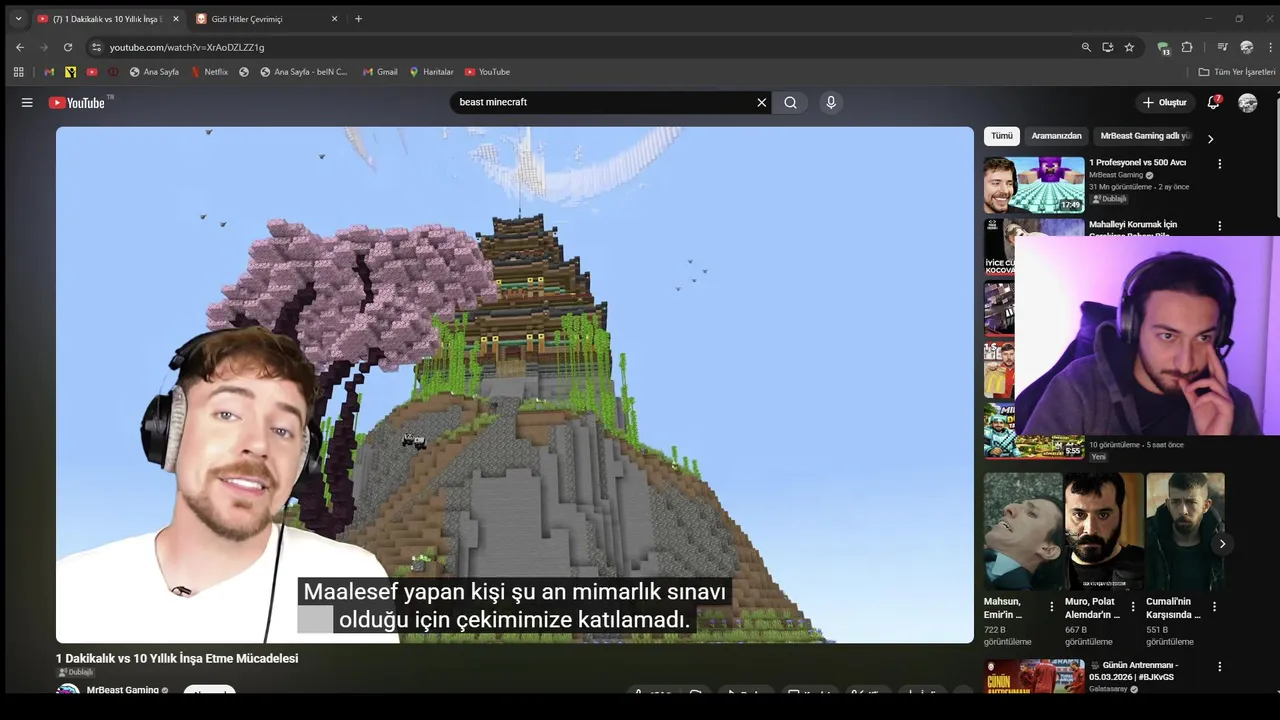Open the yellow Y bookmark icon
1280x720 pixels.
click(x=70, y=72)
